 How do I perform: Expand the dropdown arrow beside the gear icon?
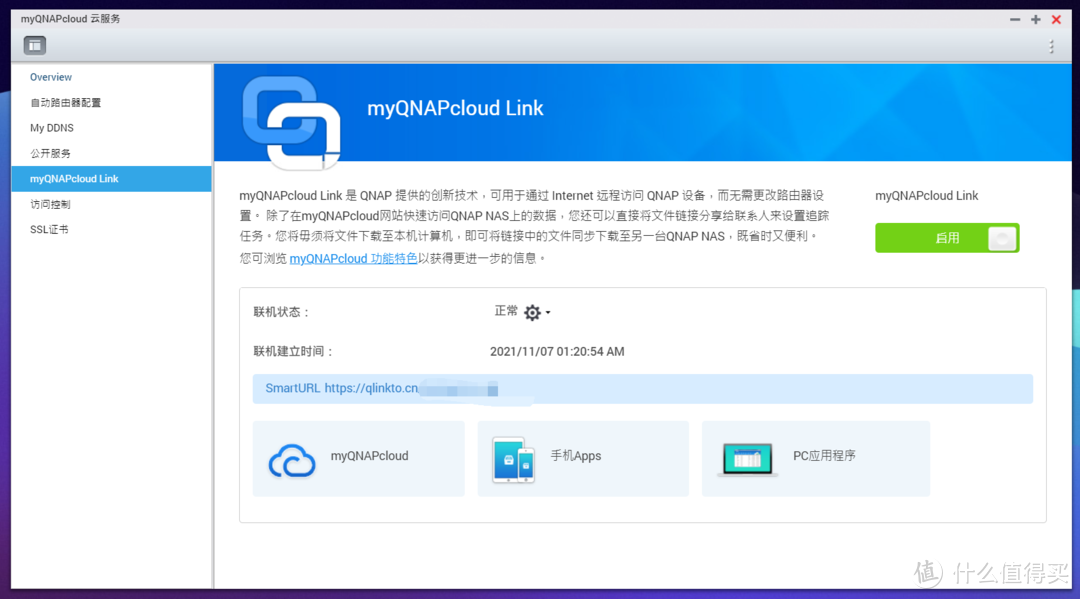(x=548, y=312)
